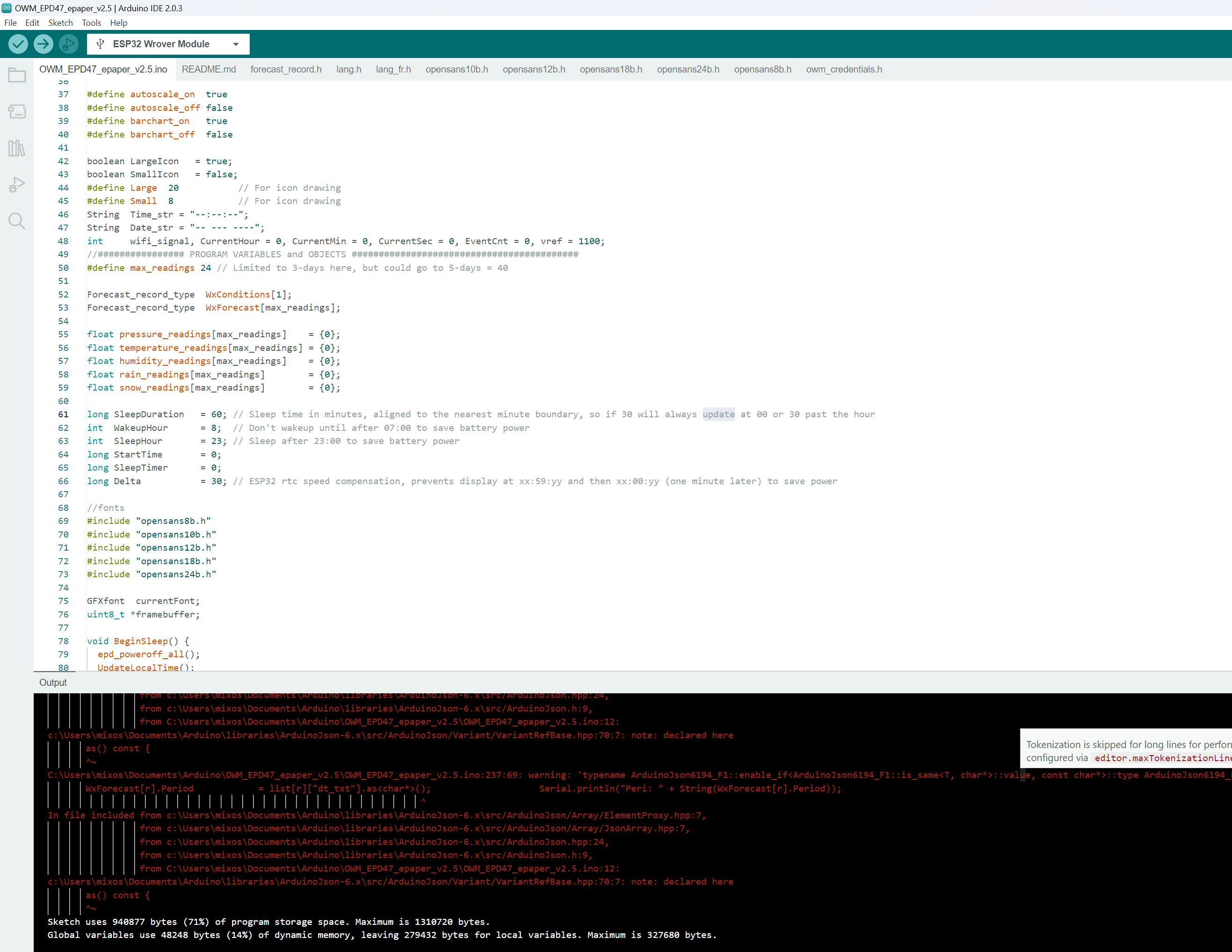The width and height of the screenshot is (1232, 952).
Task: Click 'rain_readings' on line 58
Action: click(x=154, y=374)
